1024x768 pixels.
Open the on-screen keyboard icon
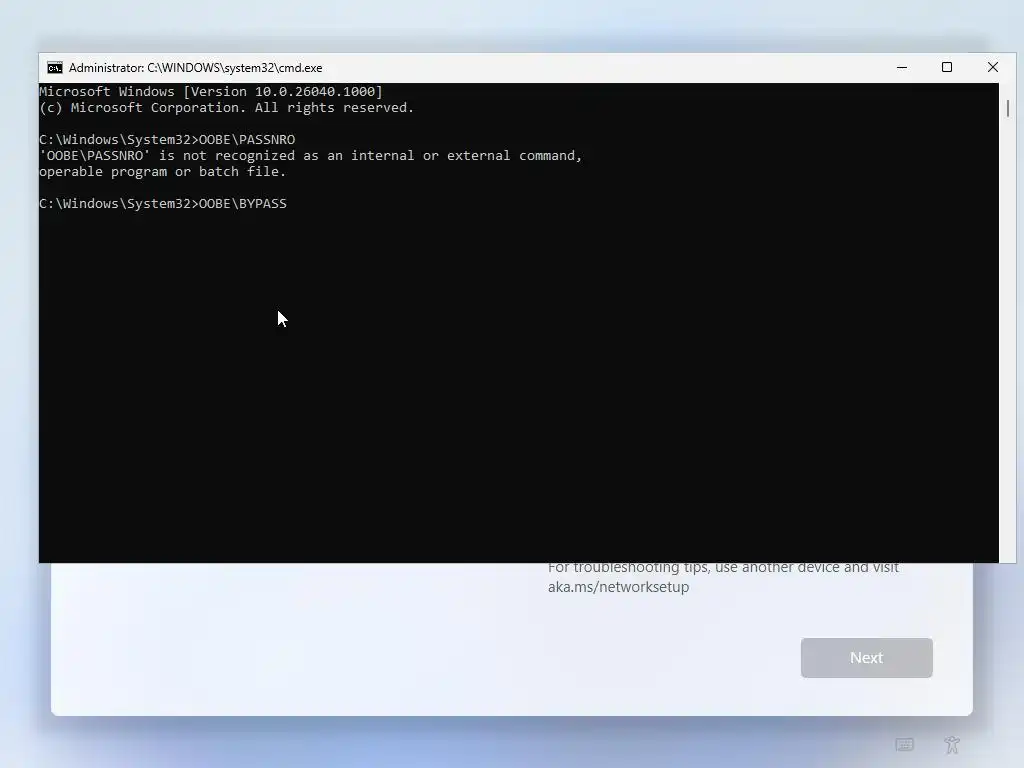(x=904, y=744)
